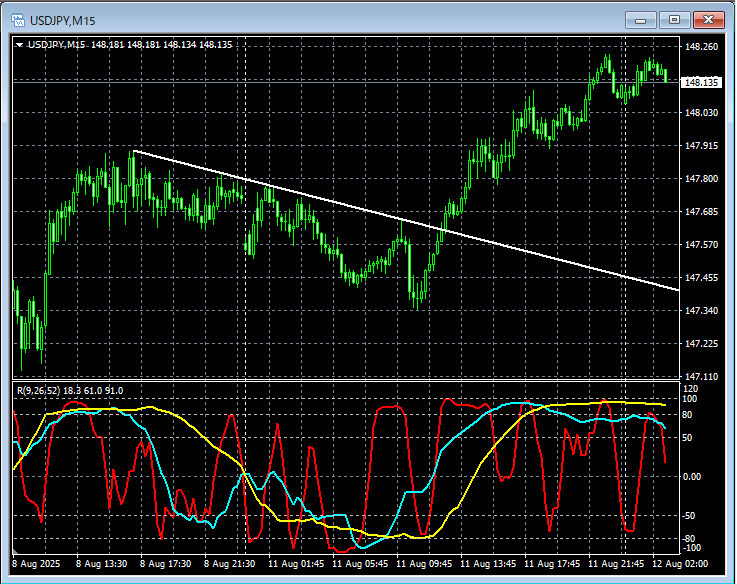Click the 147.225 price axis label
This screenshot has width=737, height=584.
[x=701, y=344]
